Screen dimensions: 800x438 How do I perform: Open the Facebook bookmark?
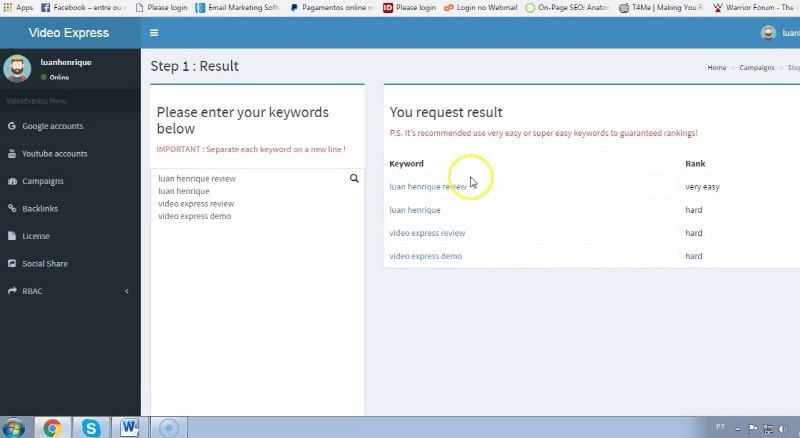[x=82, y=8]
